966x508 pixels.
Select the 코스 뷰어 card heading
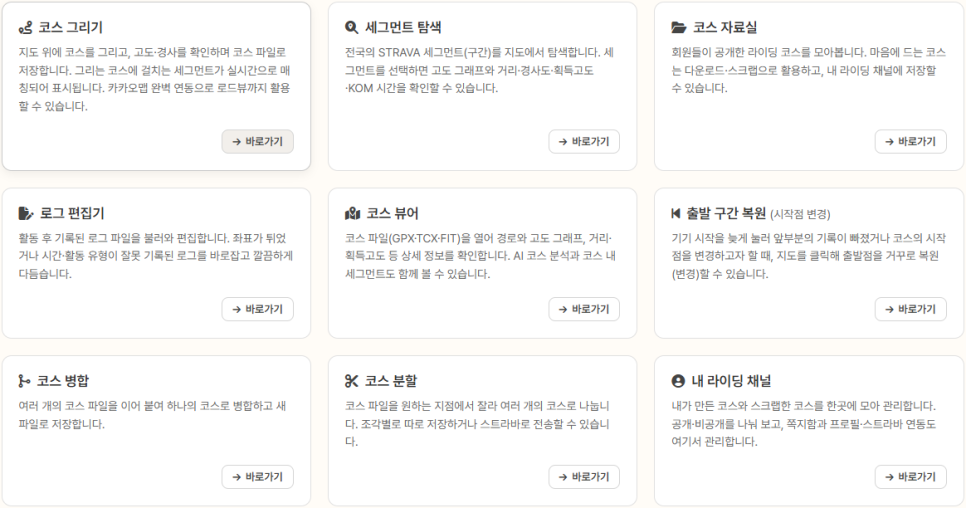(392, 214)
